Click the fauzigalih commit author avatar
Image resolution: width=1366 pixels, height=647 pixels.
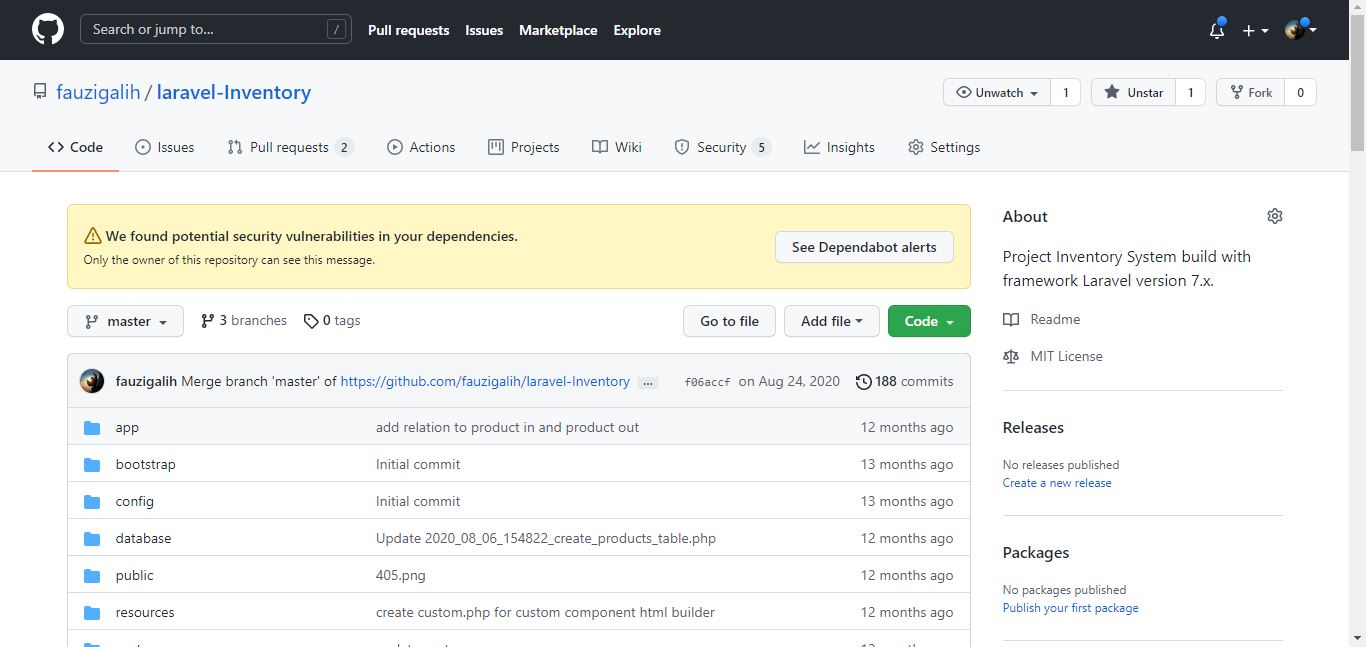point(92,381)
